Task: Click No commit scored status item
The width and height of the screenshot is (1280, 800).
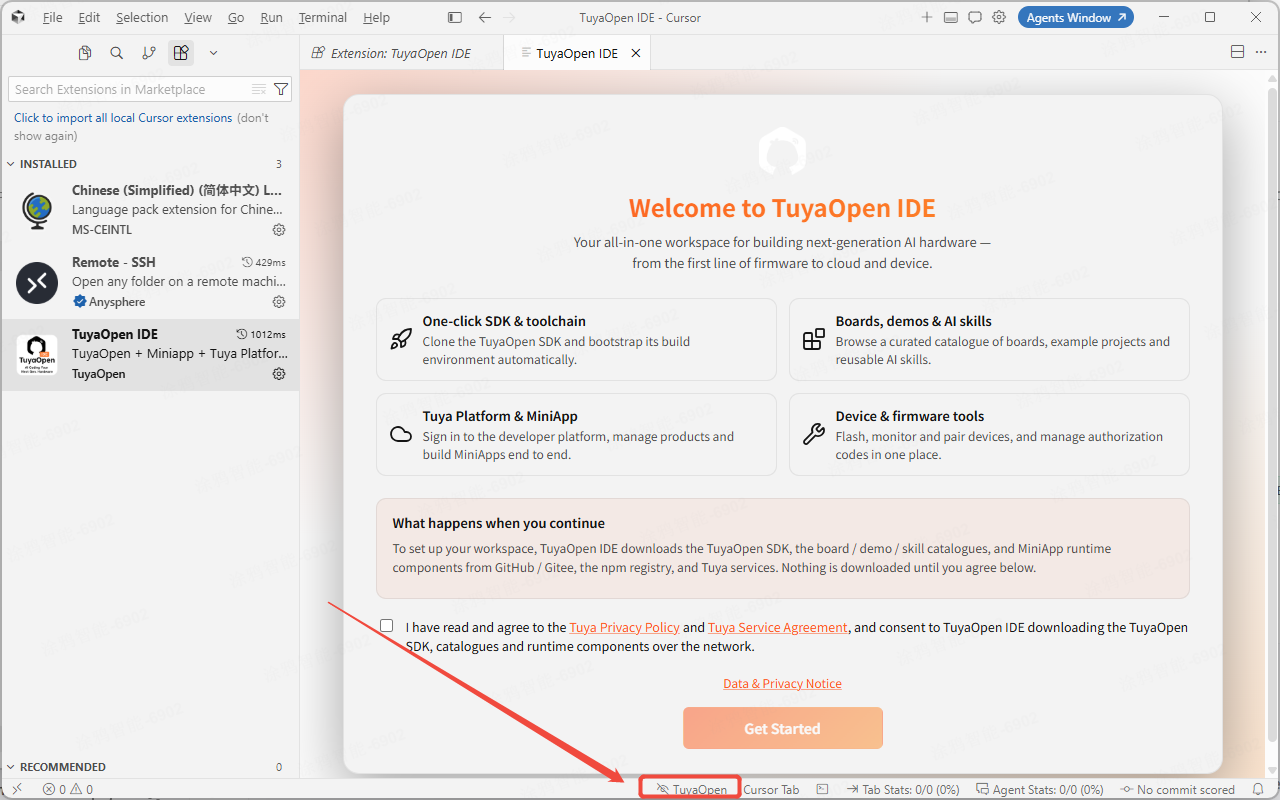Action: (x=1178, y=789)
